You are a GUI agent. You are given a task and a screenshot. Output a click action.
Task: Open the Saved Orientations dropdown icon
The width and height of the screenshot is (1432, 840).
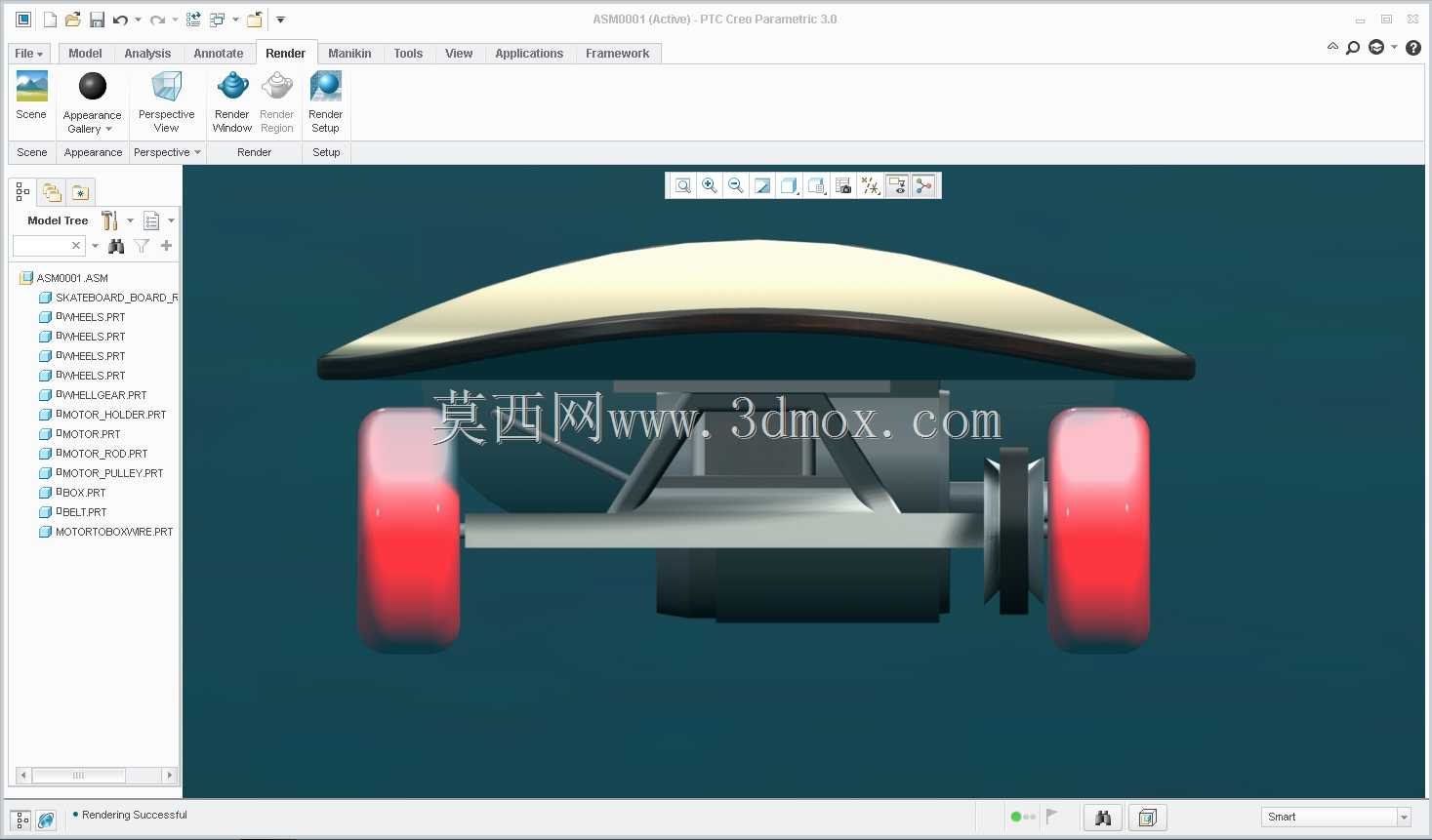817,185
